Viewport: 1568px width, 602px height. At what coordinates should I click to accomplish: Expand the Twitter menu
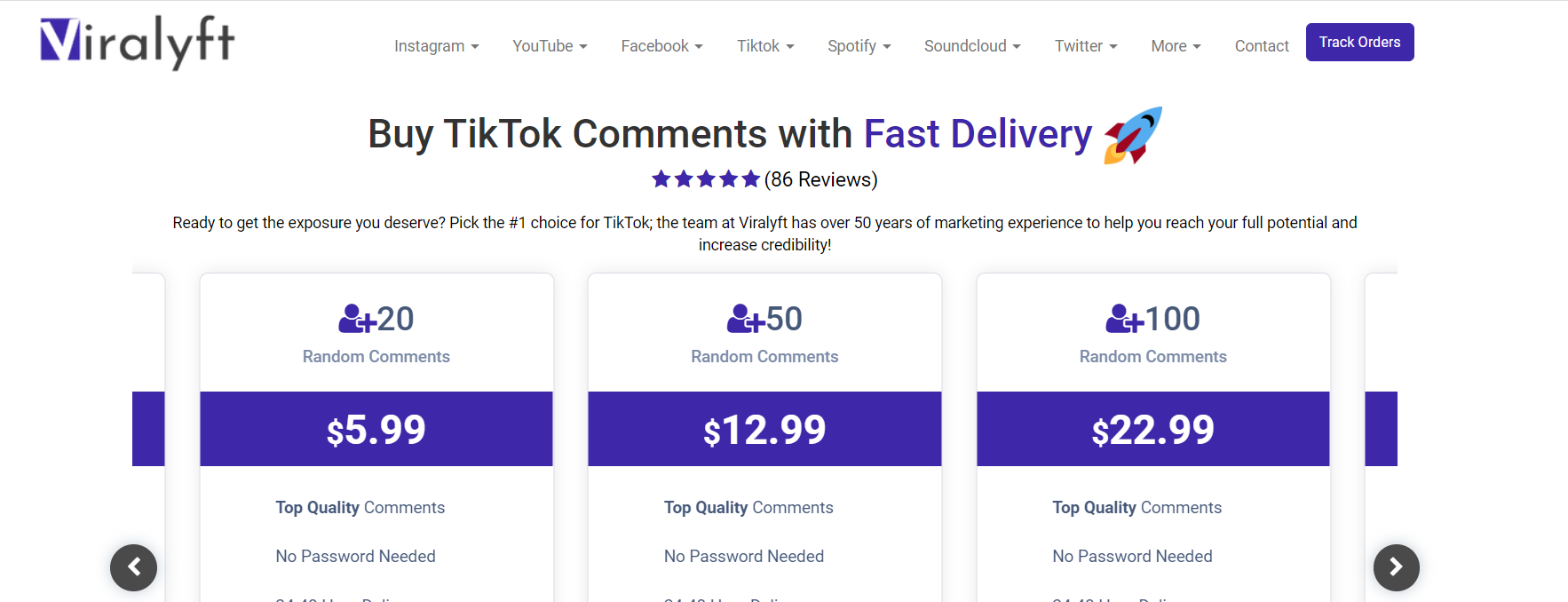click(1086, 46)
